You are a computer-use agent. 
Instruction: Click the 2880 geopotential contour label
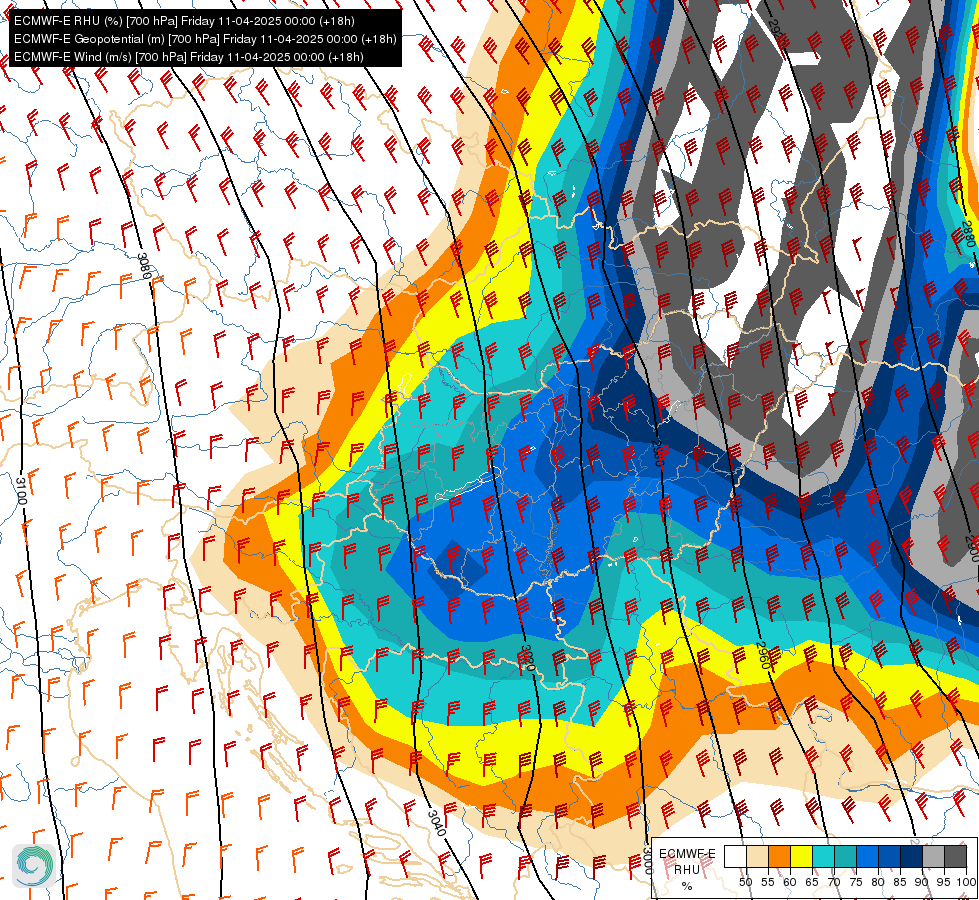tap(968, 234)
